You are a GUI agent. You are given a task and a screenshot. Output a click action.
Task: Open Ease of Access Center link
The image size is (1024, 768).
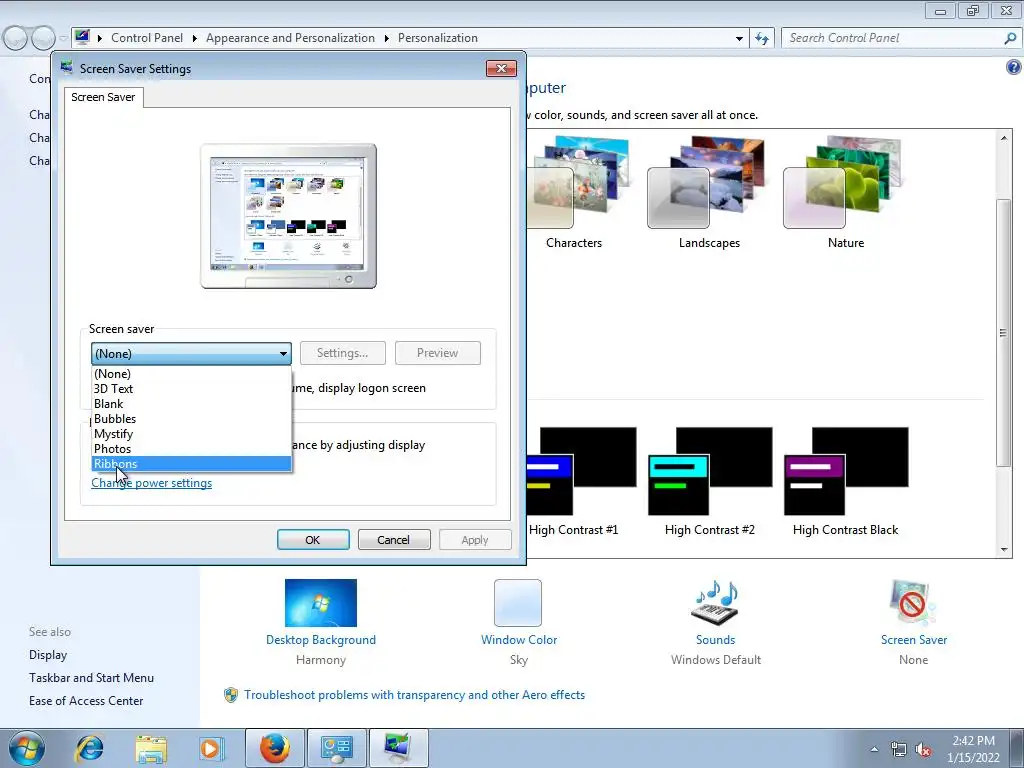point(86,701)
